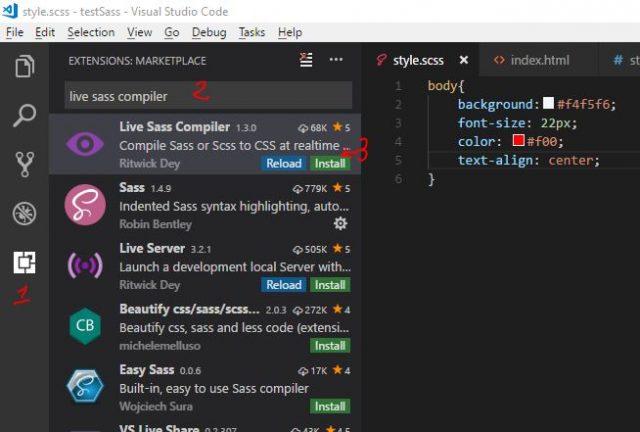Open the Explorer view in activity bar
The image size is (640, 432).
click(24, 66)
